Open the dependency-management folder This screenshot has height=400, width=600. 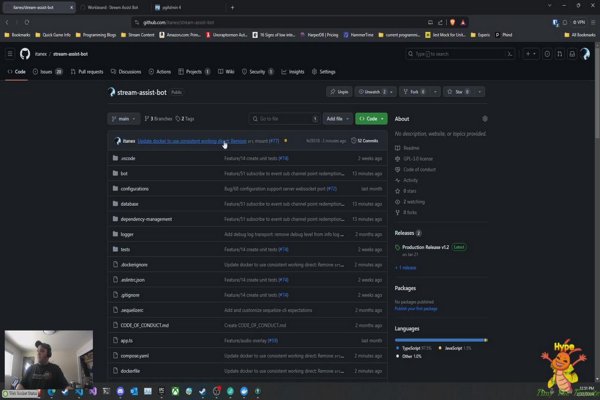pyautogui.click(x=146, y=219)
